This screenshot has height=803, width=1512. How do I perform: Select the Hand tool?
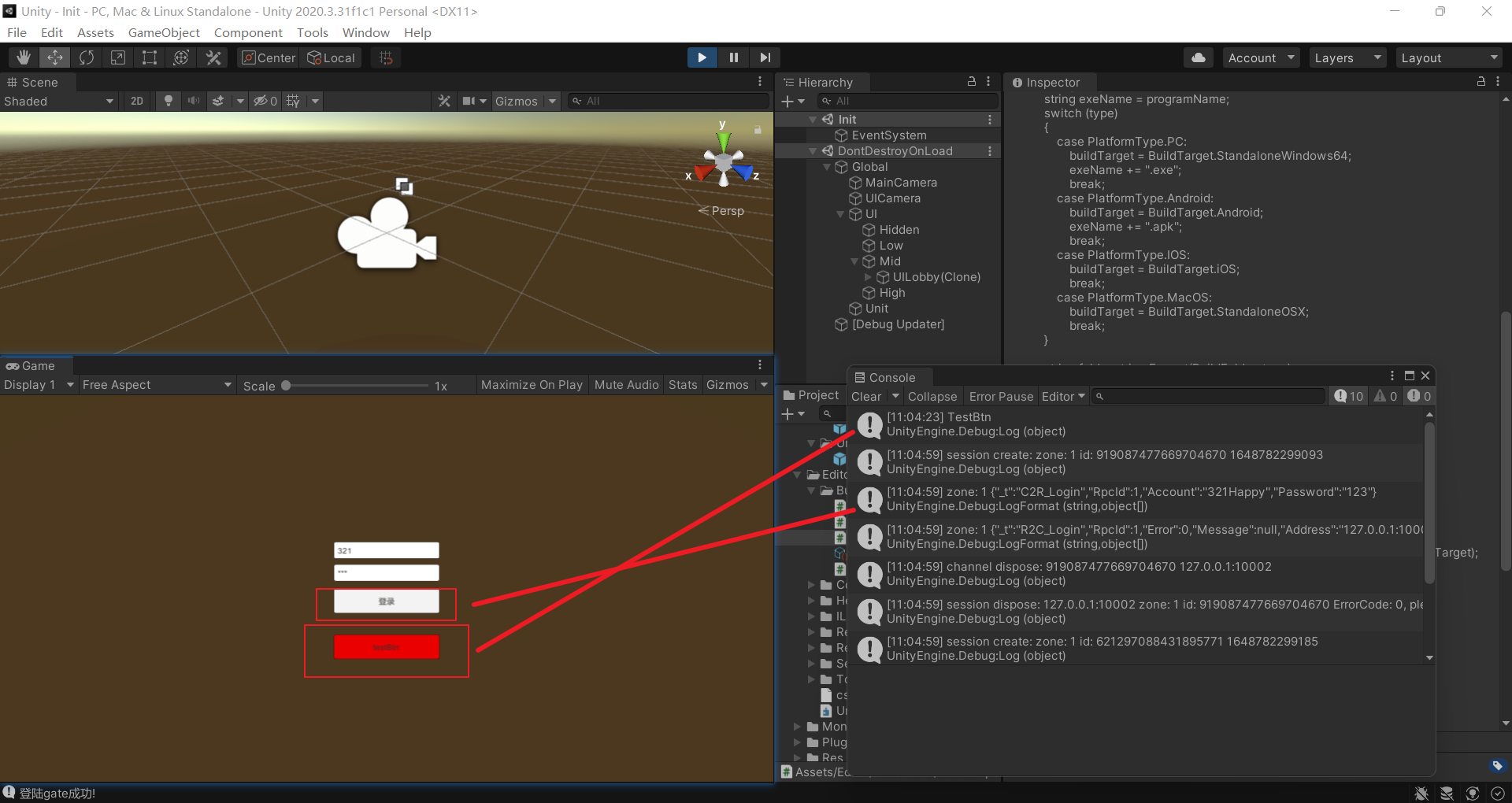(23, 57)
